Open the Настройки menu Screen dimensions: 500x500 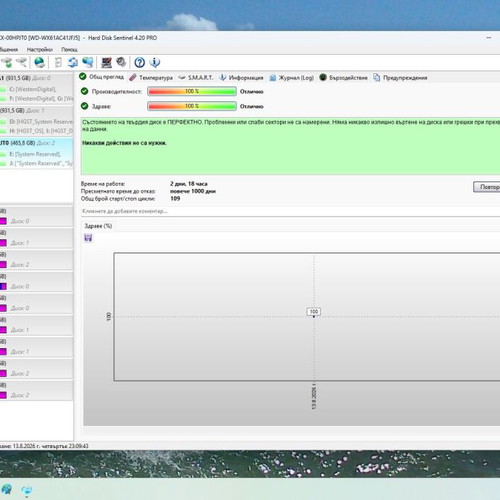40,50
